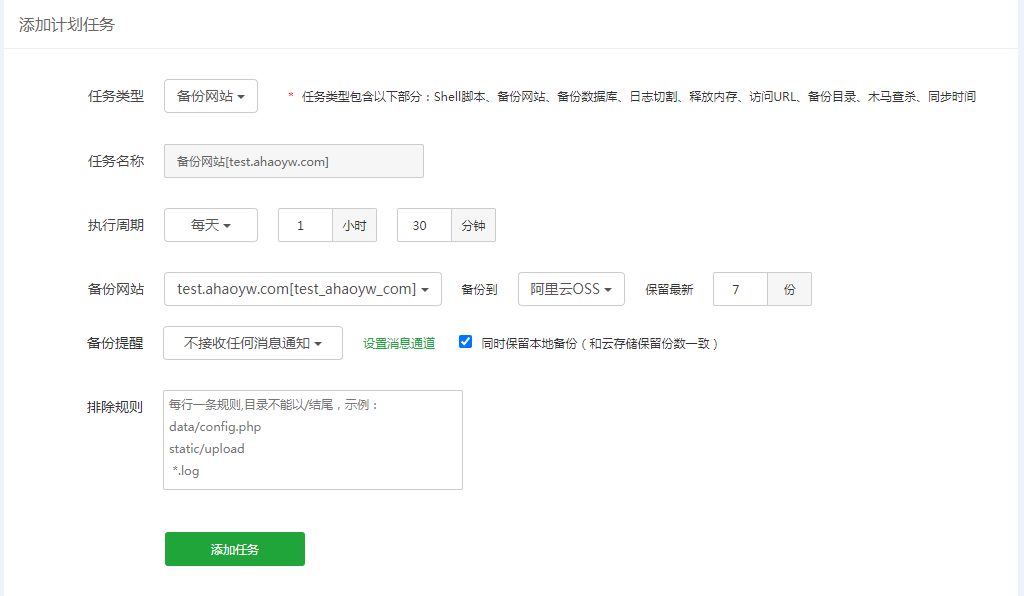
Task: Click the 添加计划任务 panel title
Action: coord(67,24)
